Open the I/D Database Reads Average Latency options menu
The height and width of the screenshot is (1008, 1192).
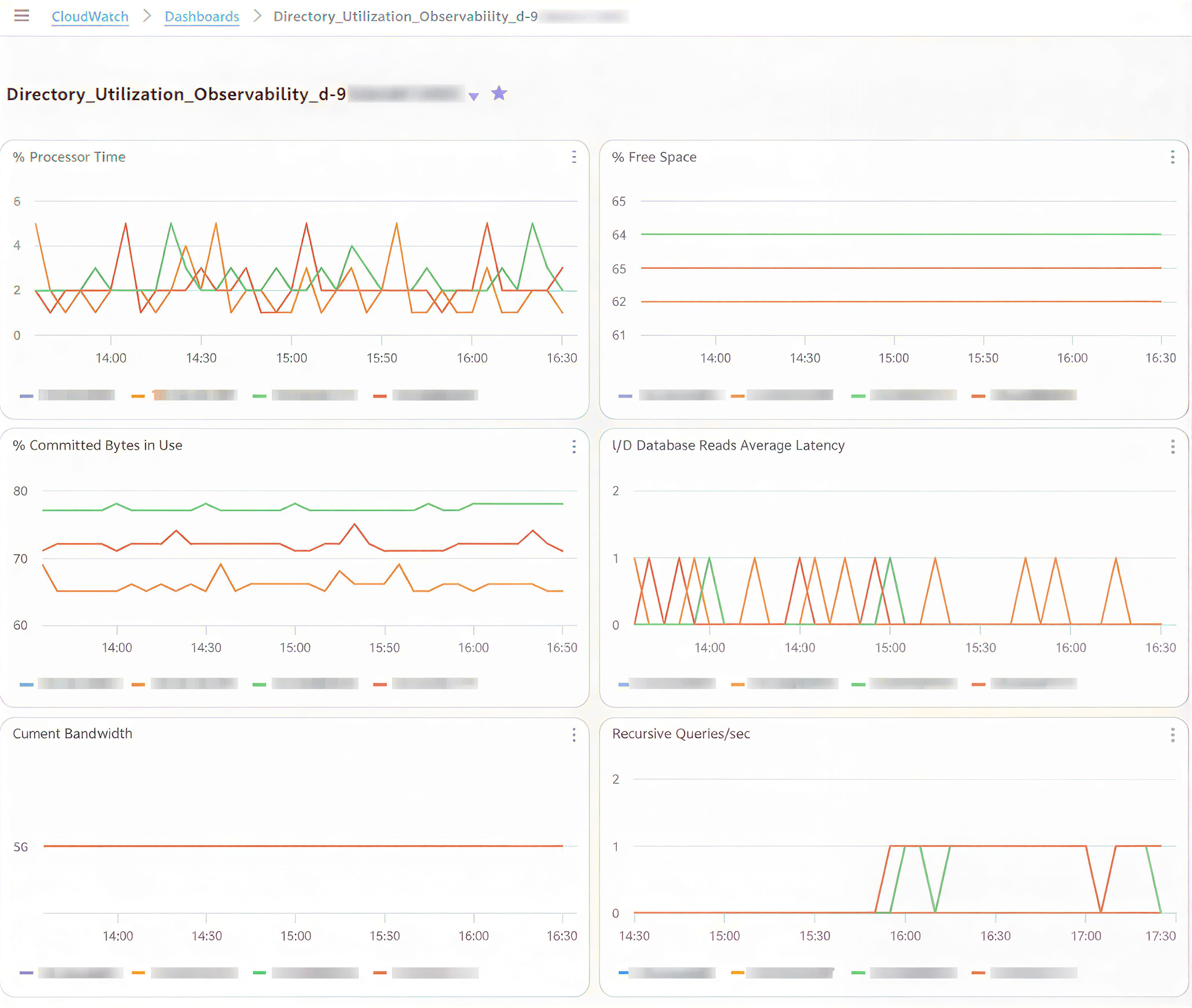tap(1172, 446)
